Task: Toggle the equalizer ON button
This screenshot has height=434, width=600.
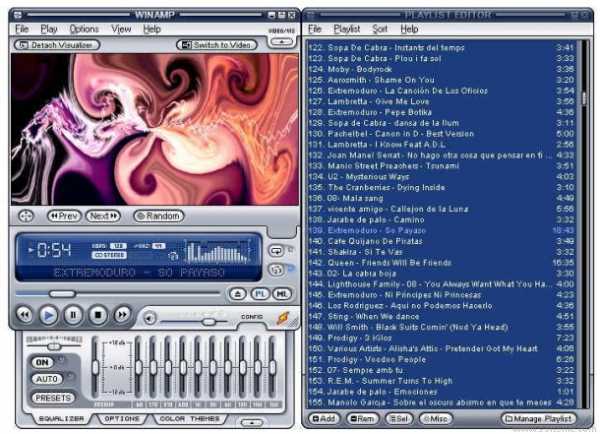Action: pyautogui.click(x=42, y=362)
